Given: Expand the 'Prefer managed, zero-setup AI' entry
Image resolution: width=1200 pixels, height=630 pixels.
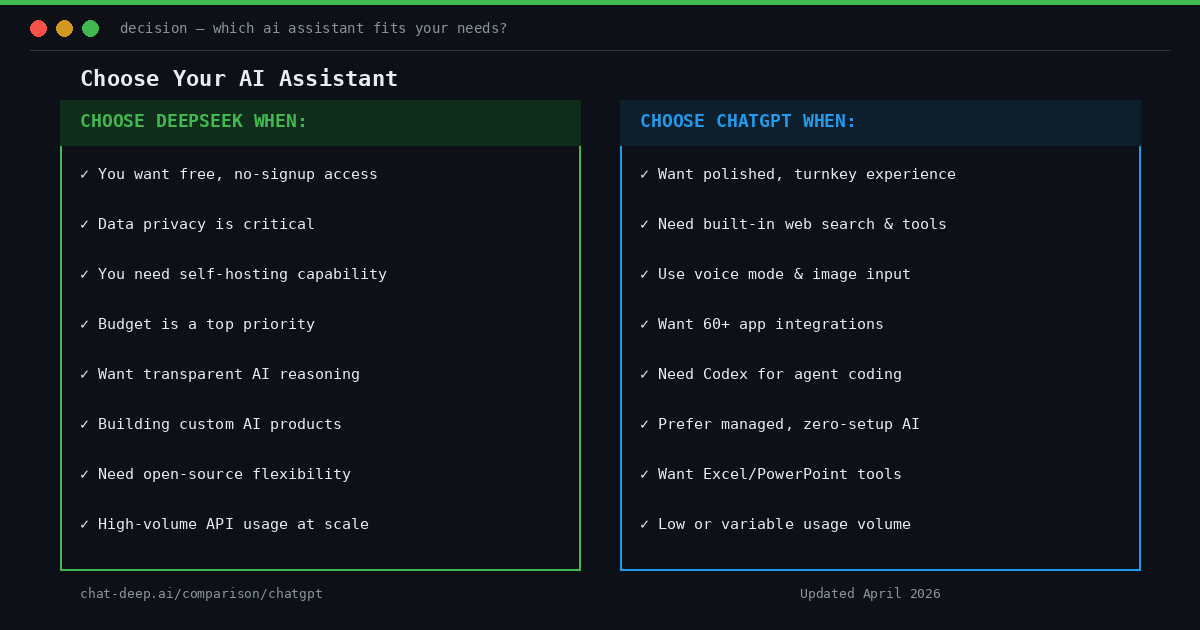Looking at the screenshot, I should (x=788, y=424).
